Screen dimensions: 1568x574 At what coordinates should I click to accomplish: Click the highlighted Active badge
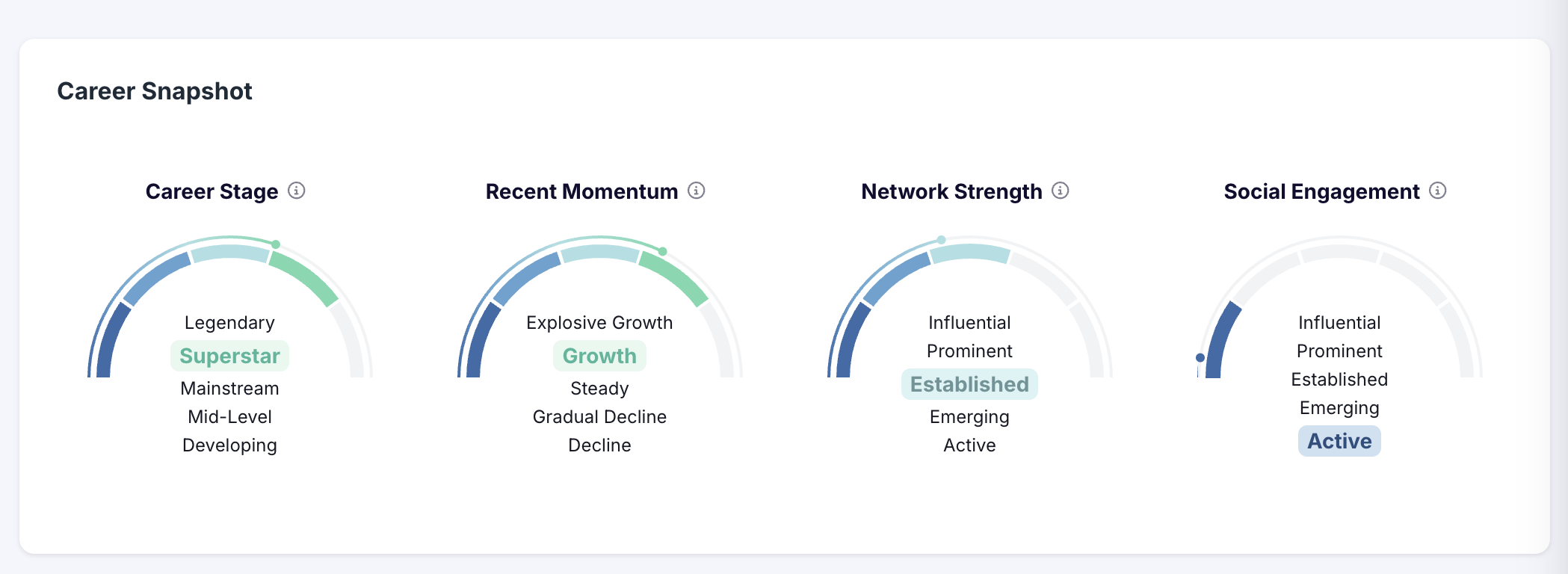(1339, 441)
